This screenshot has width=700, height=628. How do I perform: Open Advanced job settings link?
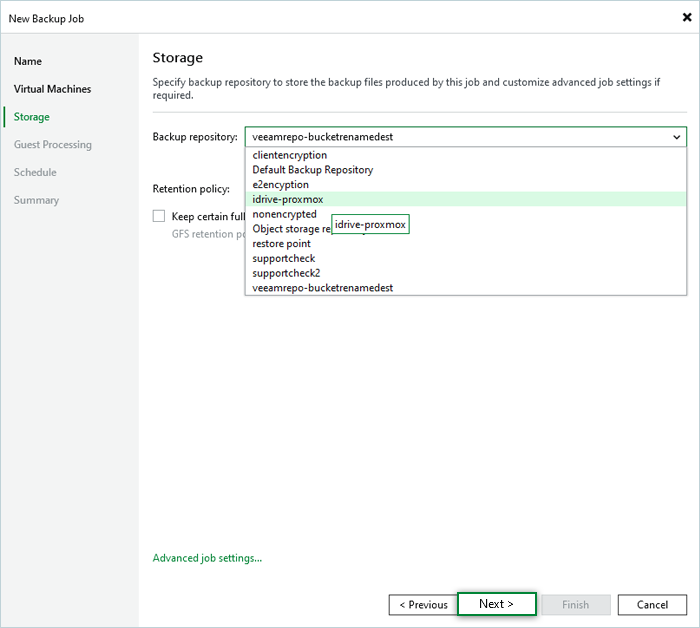(207, 558)
